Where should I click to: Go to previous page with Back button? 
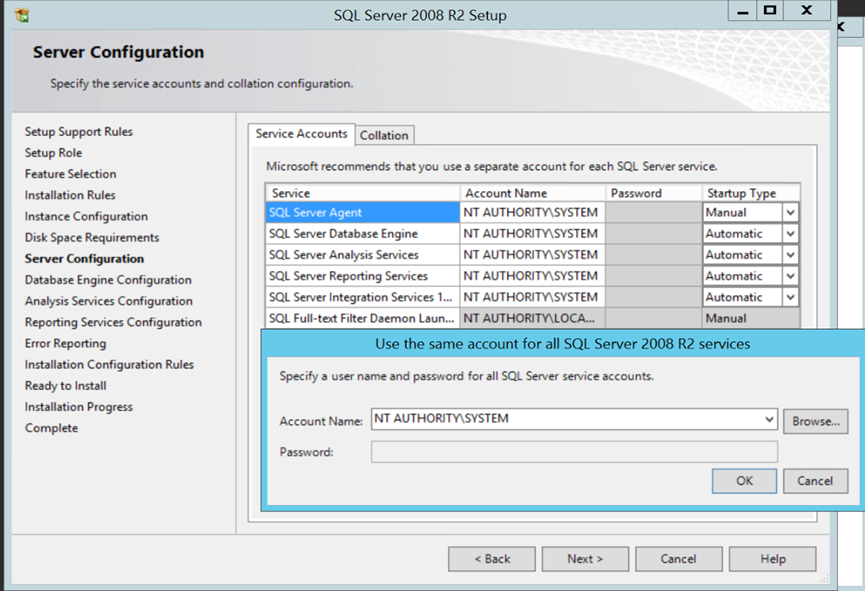pos(492,559)
